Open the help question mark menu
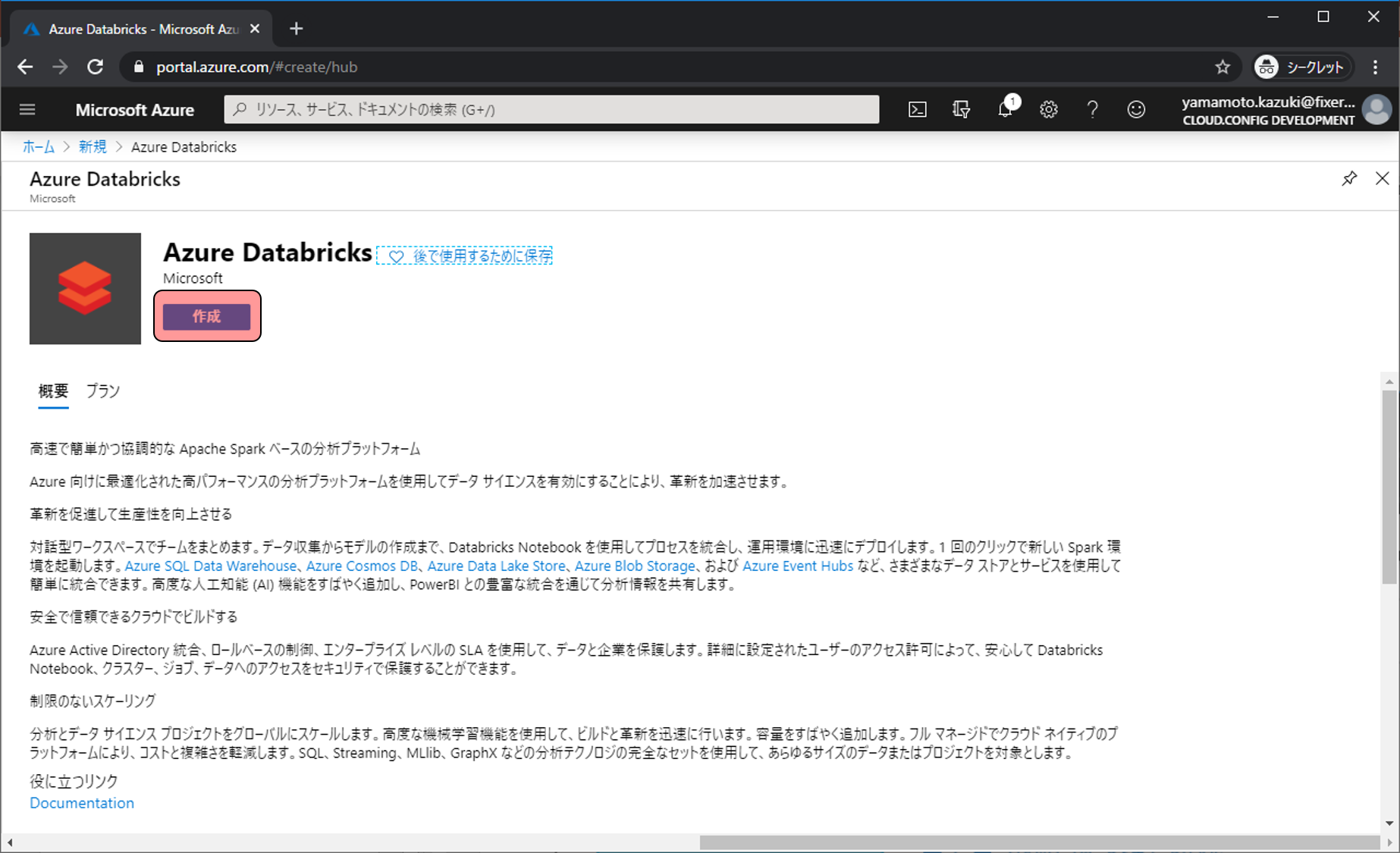The height and width of the screenshot is (853, 1400). 1092,110
